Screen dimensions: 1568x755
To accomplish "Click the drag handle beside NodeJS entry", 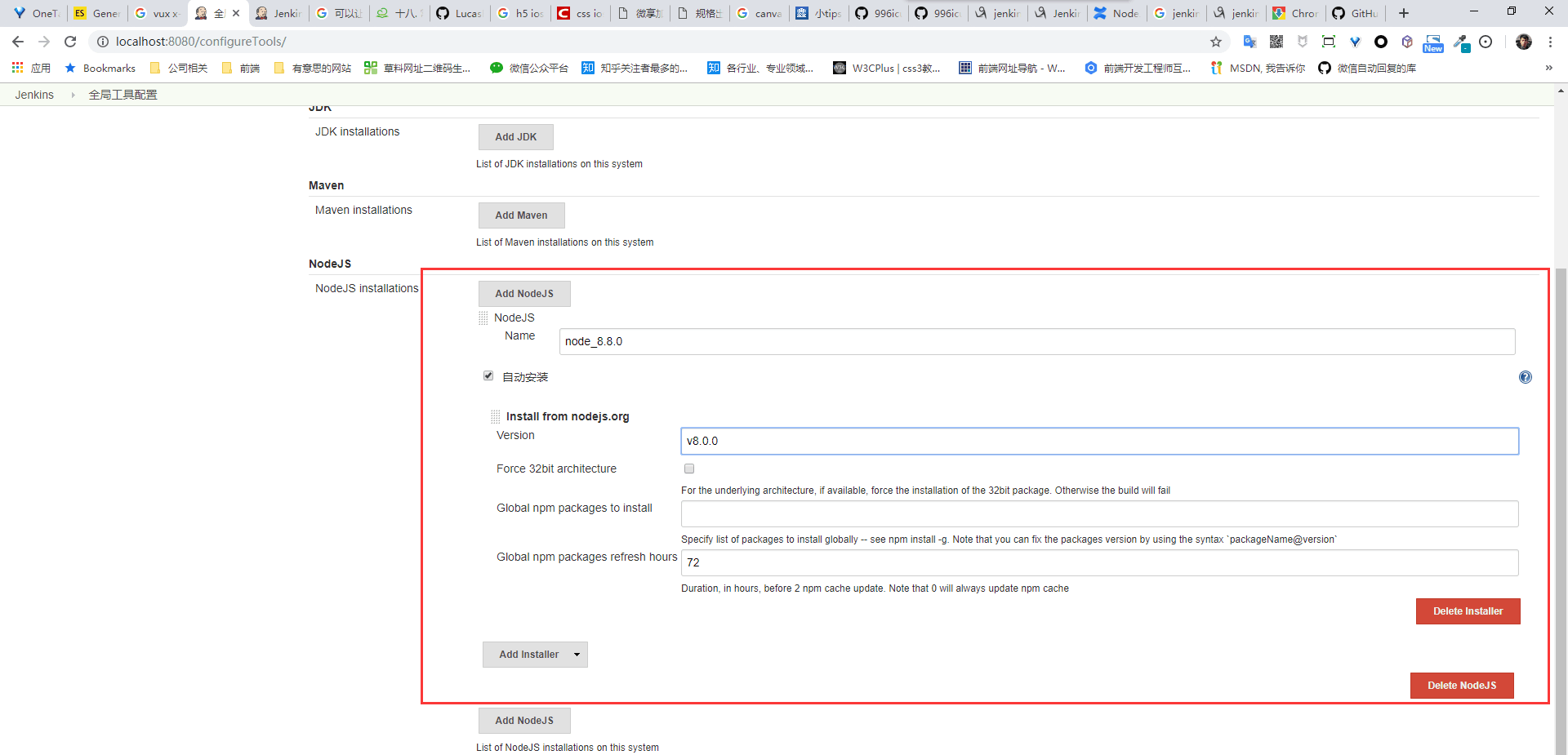I will point(483,318).
